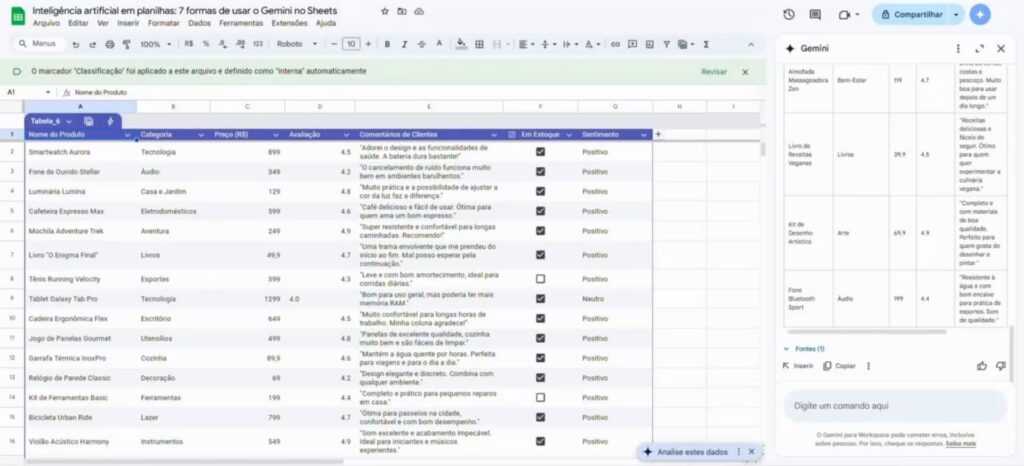The image size is (1024, 466).
Task: Uncheck stock box for Luminária Lumina
Action: point(540,191)
